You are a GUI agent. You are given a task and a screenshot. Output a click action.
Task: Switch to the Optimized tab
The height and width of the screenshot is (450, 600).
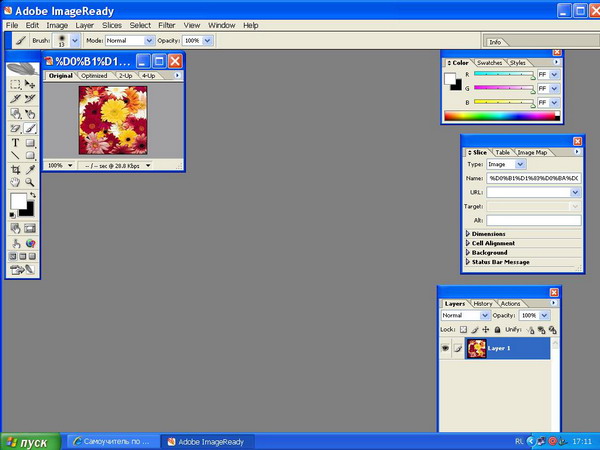[x=94, y=75]
